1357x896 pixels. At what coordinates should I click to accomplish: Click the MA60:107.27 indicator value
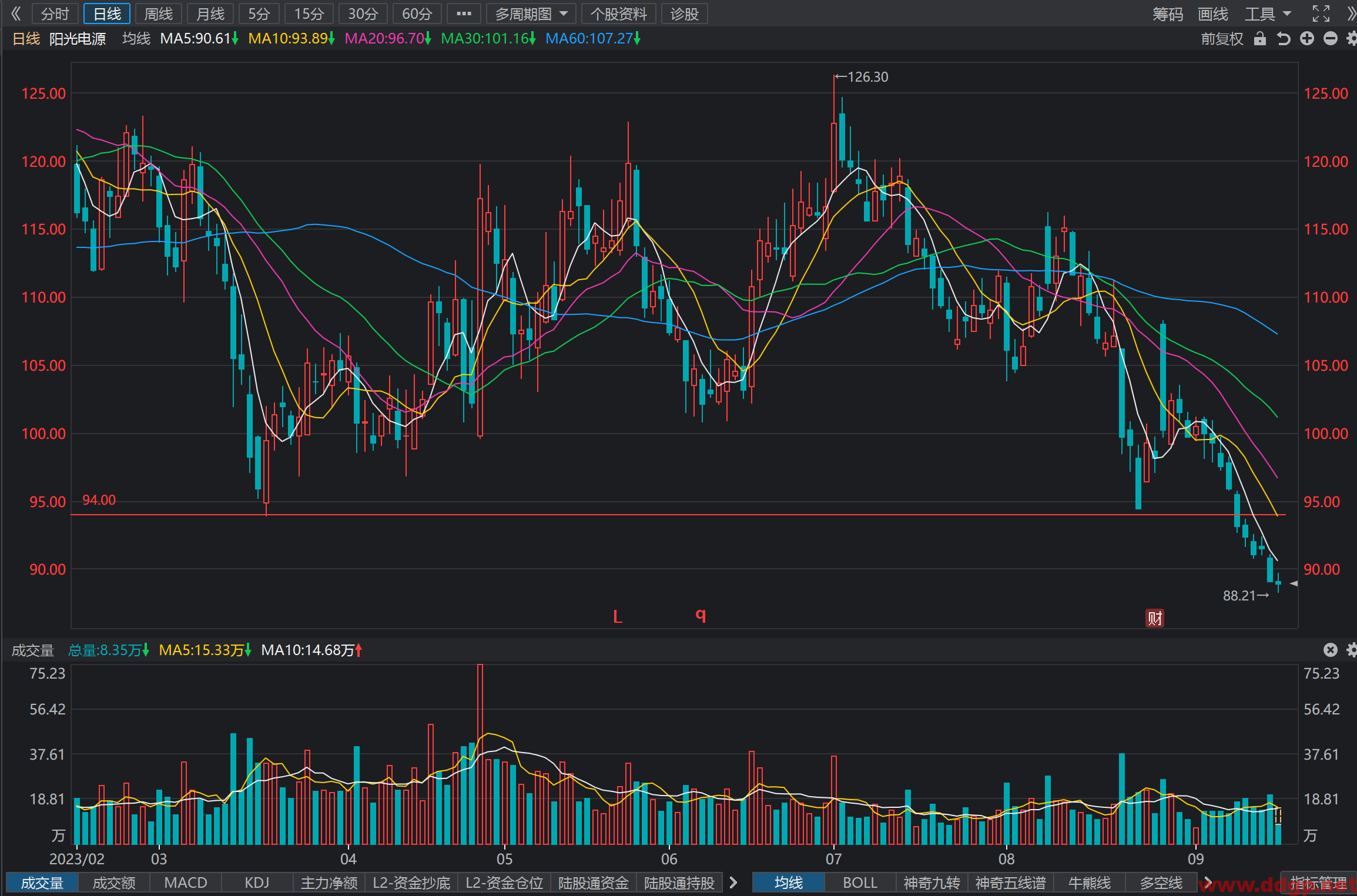click(592, 39)
